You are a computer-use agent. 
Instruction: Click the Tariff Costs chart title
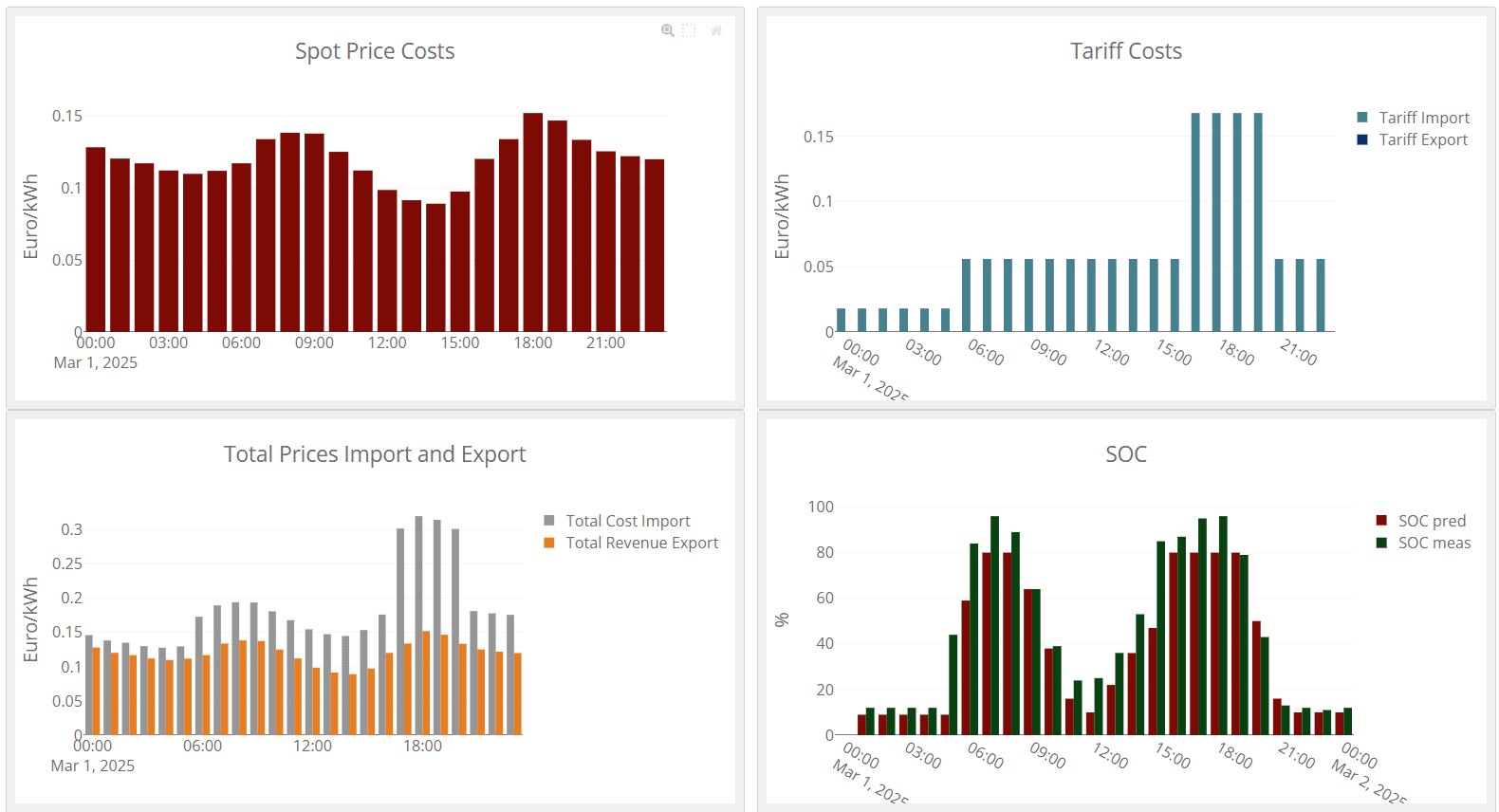pyautogui.click(x=1126, y=51)
